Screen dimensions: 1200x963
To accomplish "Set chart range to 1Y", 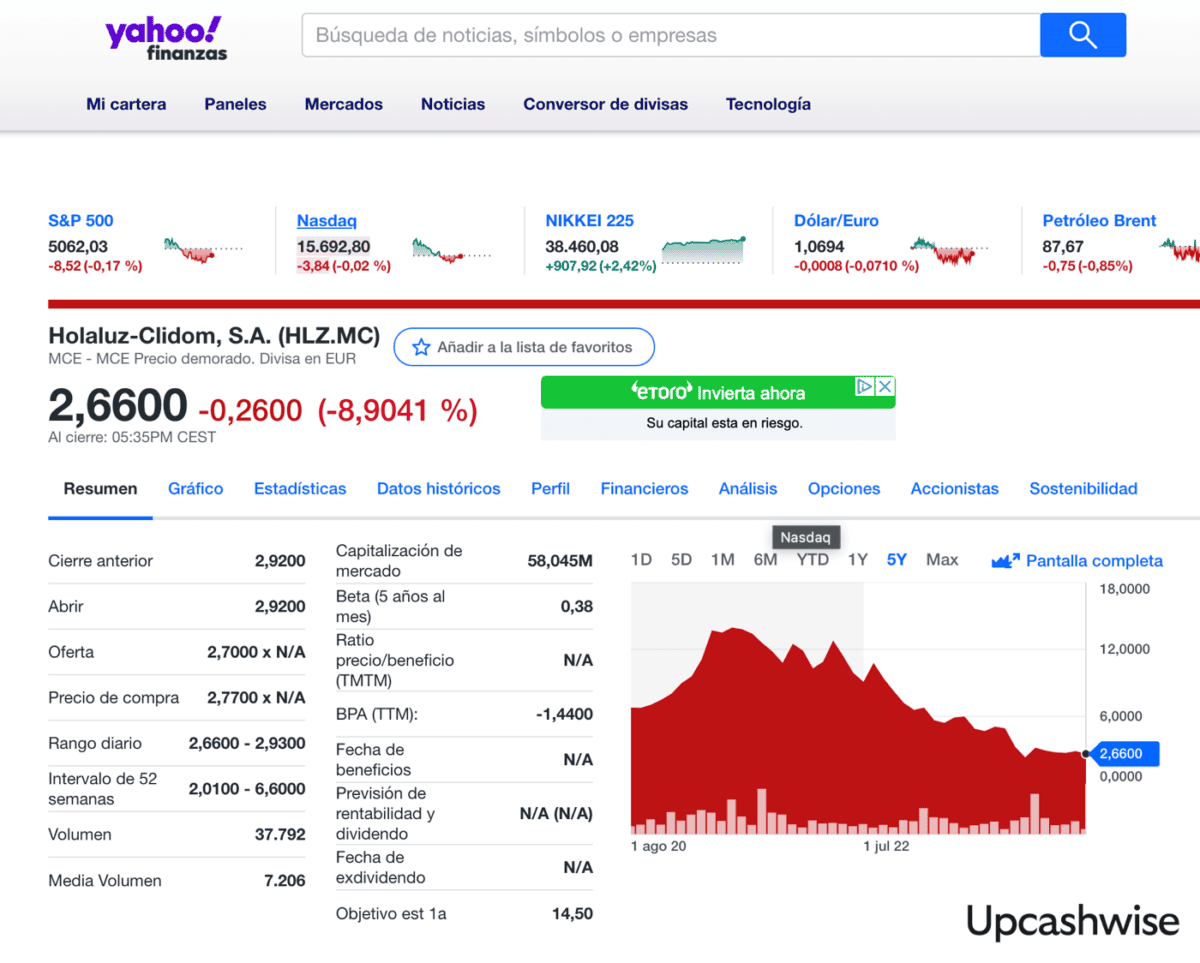I will pos(858,560).
